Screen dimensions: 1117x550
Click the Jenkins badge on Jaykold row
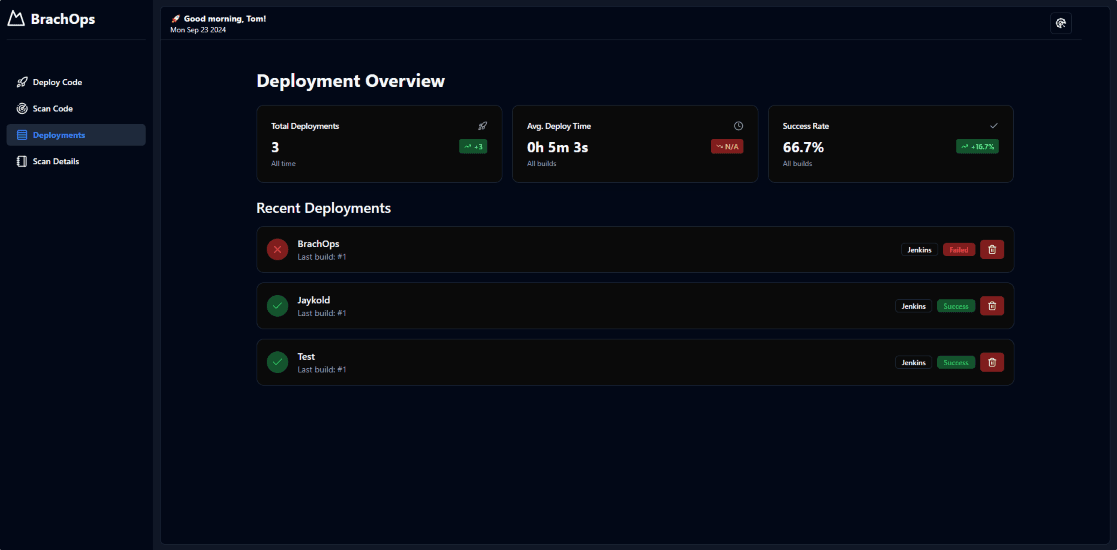(913, 306)
